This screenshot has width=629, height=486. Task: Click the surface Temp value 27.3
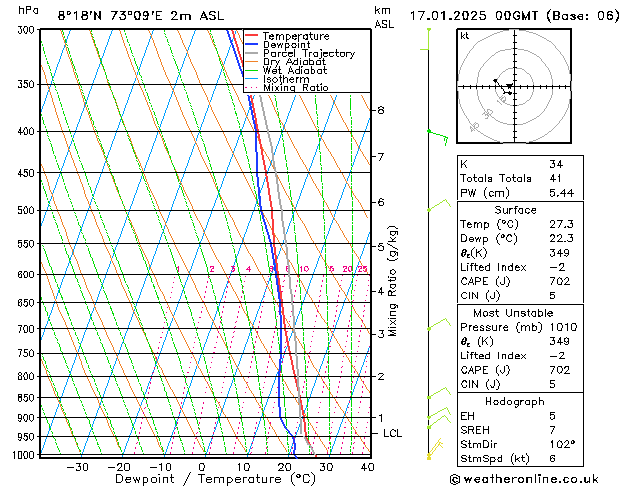[x=561, y=224]
